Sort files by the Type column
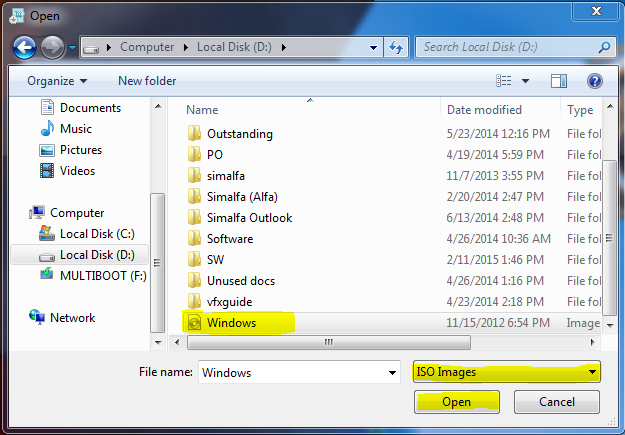625x435 pixels. [x=580, y=110]
